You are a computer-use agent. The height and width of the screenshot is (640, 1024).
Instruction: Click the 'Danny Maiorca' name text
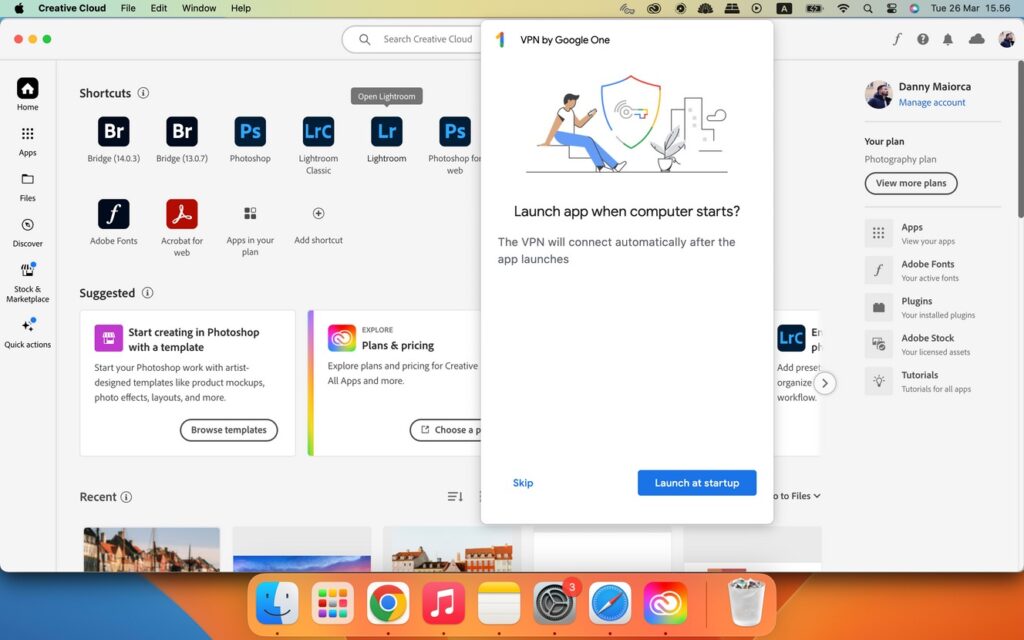pos(935,86)
